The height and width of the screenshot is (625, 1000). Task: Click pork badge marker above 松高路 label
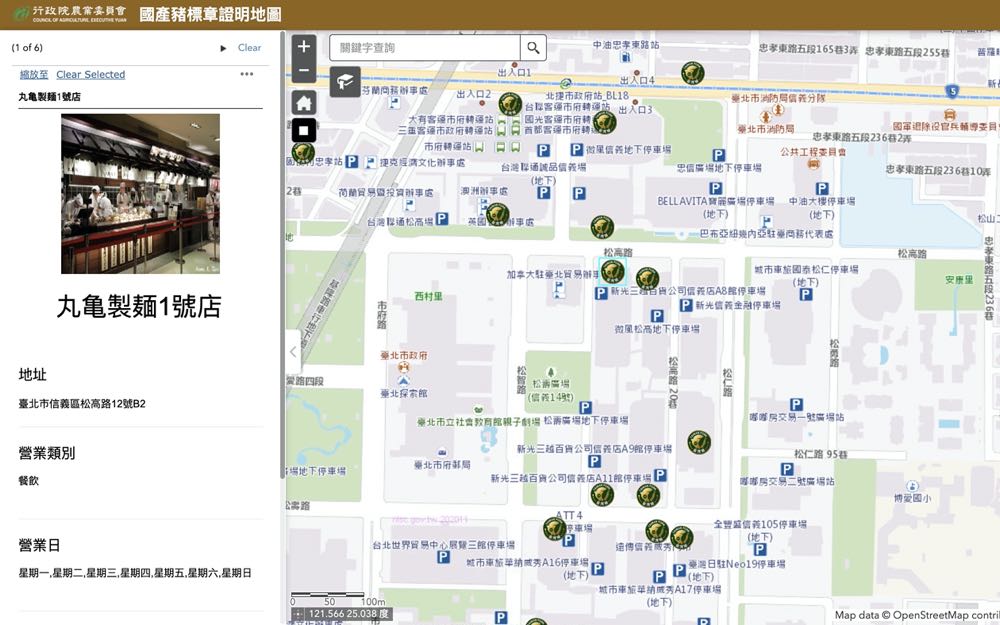click(602, 227)
